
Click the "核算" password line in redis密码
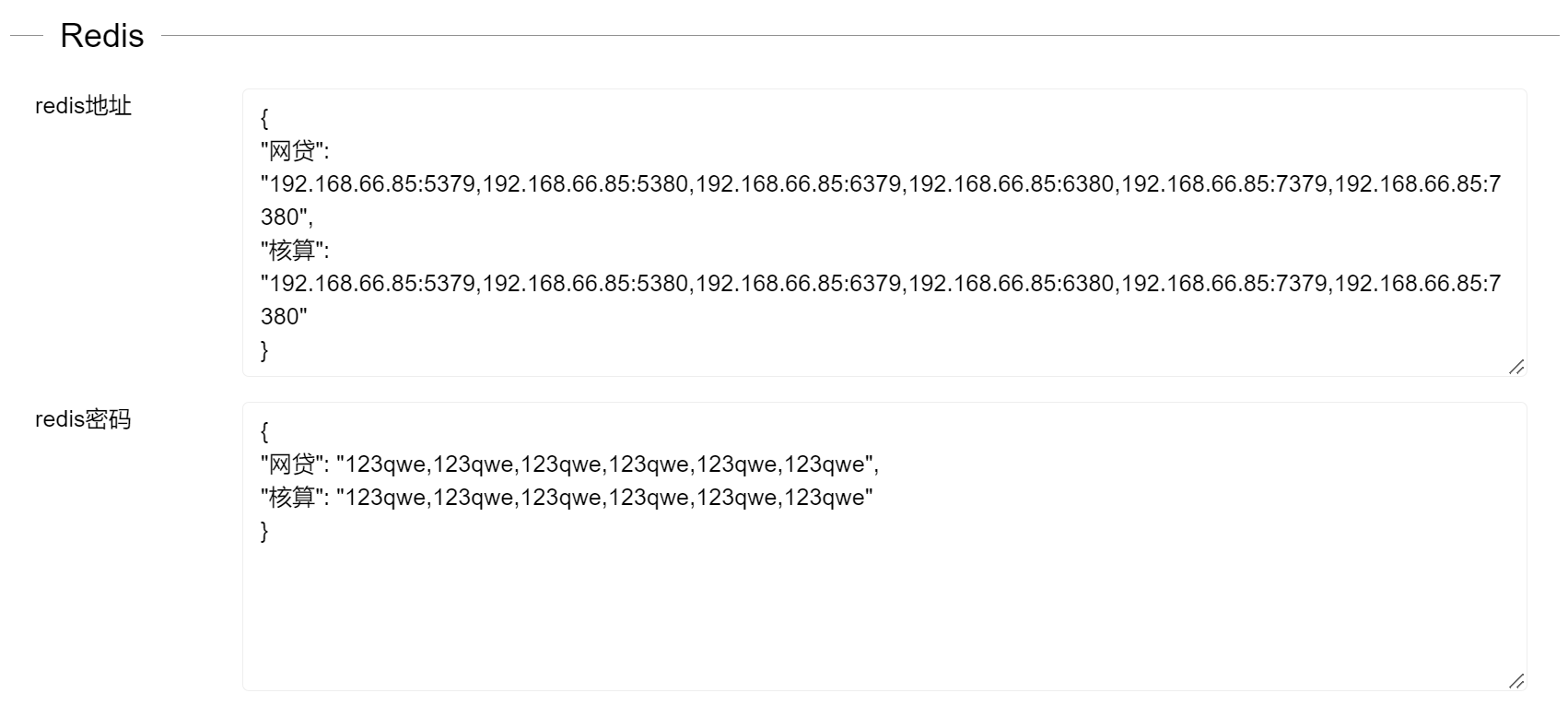tap(567, 497)
